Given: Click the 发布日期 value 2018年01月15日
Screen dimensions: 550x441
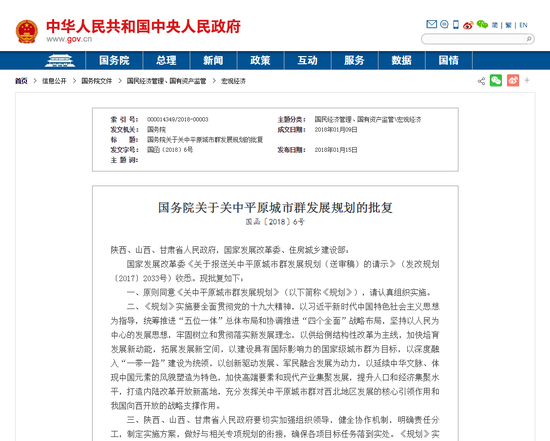Looking at the screenshot, I should click(x=336, y=150).
